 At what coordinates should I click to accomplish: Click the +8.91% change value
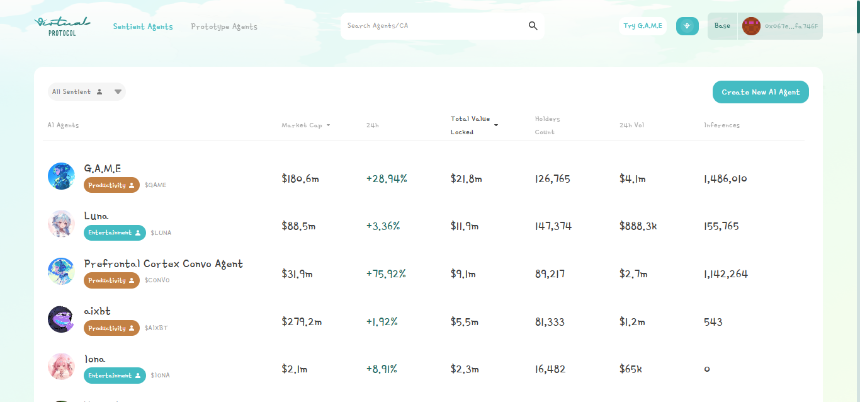click(x=382, y=369)
